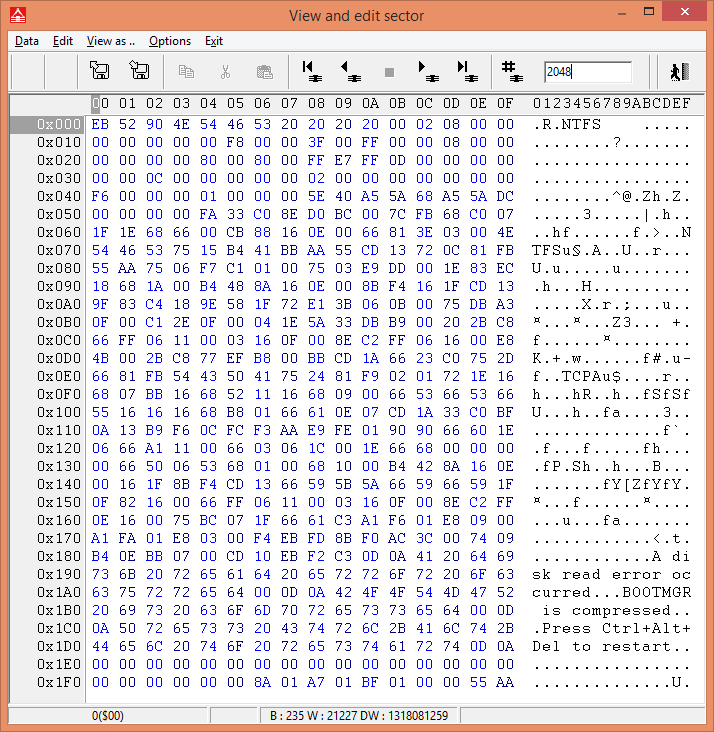Viewport: 714px width, 732px height.
Task: Click ASCII text 'f..TCPAu$....r..'
Action: coord(611,376)
